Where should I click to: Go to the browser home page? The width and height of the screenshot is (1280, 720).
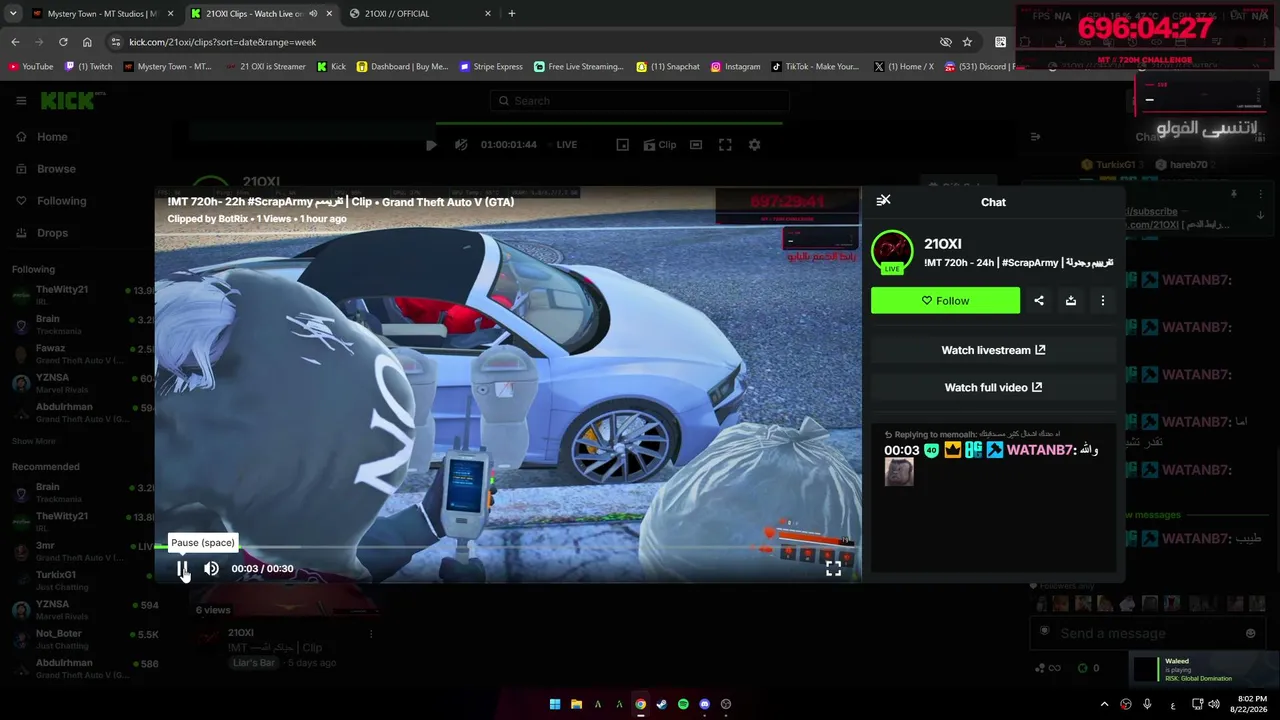click(x=87, y=42)
